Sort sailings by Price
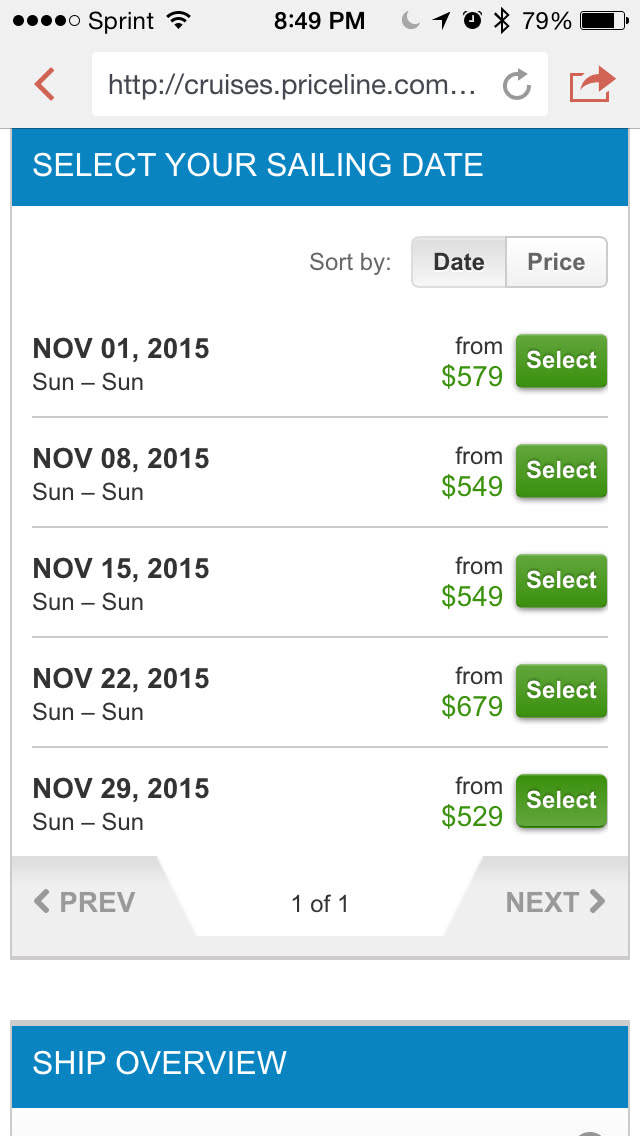640x1136 pixels. 556,262
